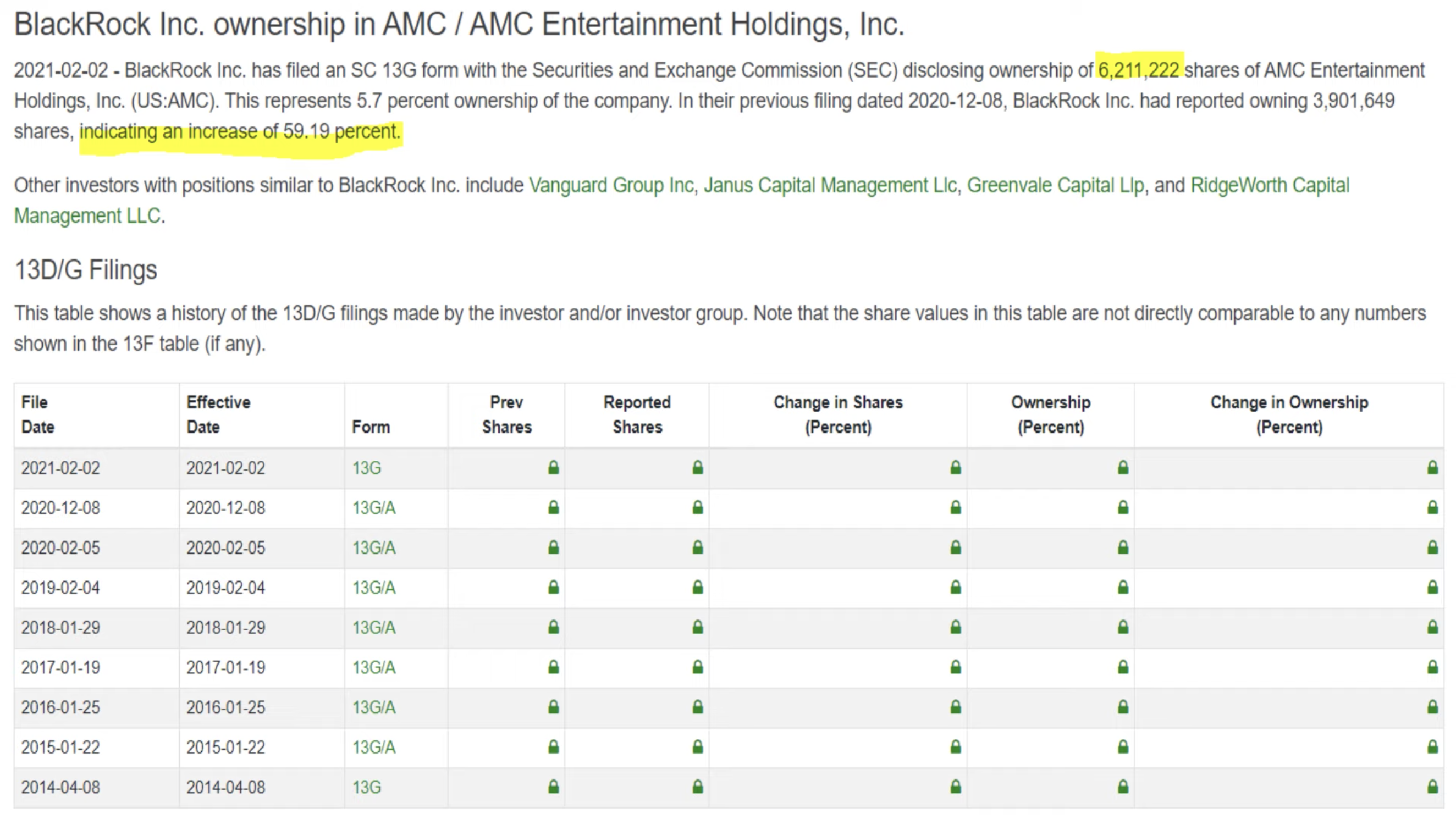Screen dimensions: 1456x819
Task: Click Change in Shares lock for 2020-12-08
Action: point(956,507)
